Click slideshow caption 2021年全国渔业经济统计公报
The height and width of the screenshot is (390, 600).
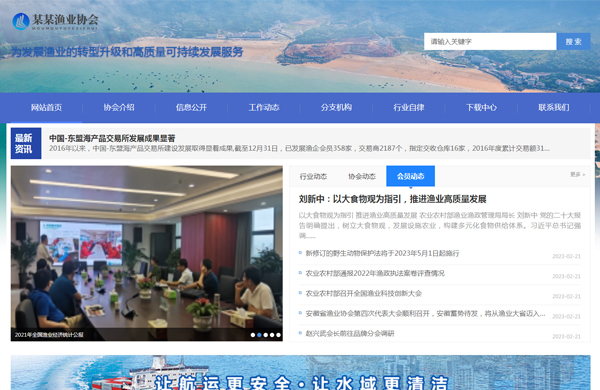(x=49, y=335)
